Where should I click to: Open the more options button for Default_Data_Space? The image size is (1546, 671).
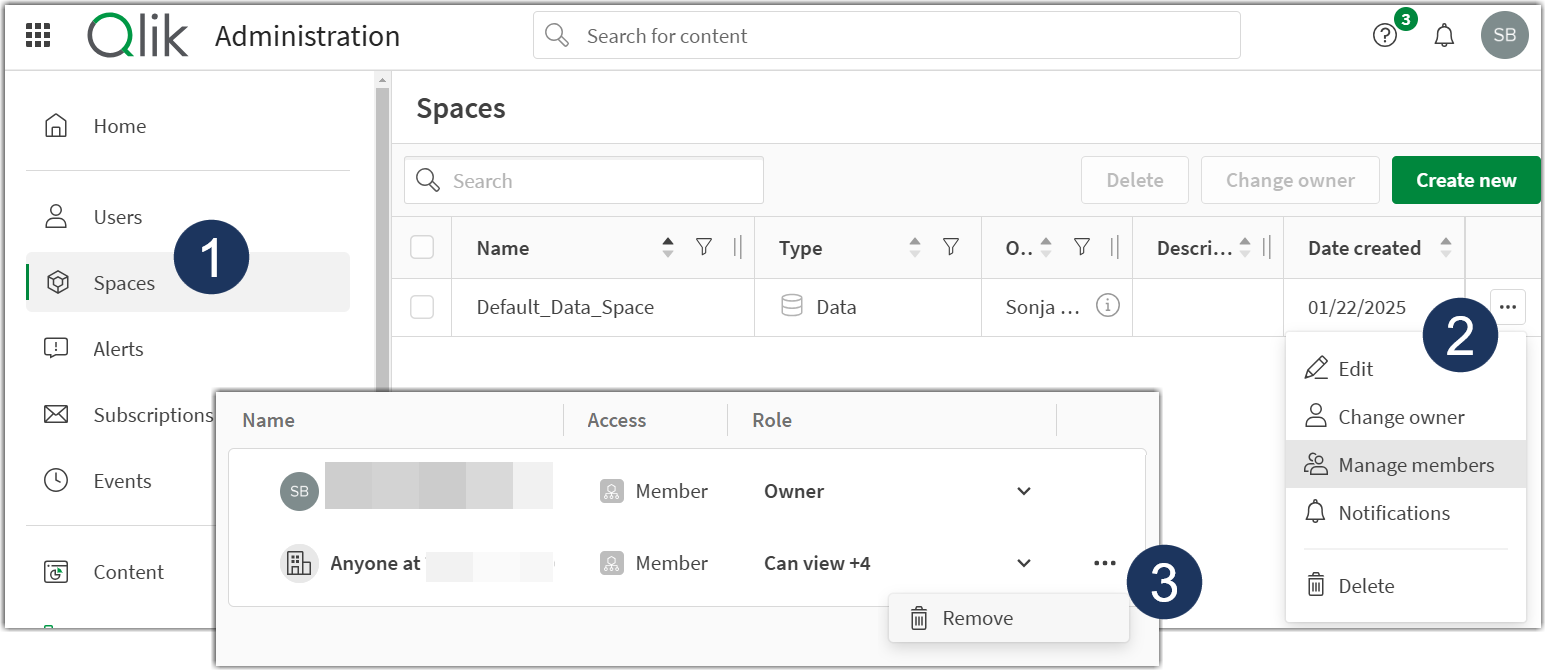coord(1509,307)
